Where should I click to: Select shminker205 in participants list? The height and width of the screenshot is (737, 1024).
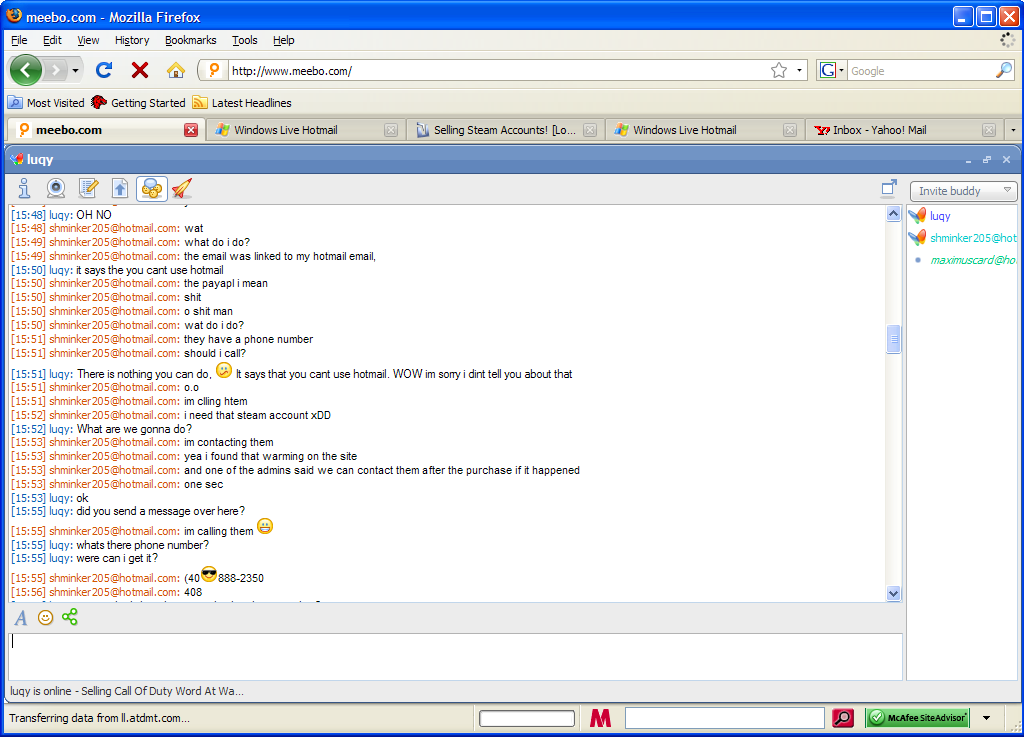[963, 238]
